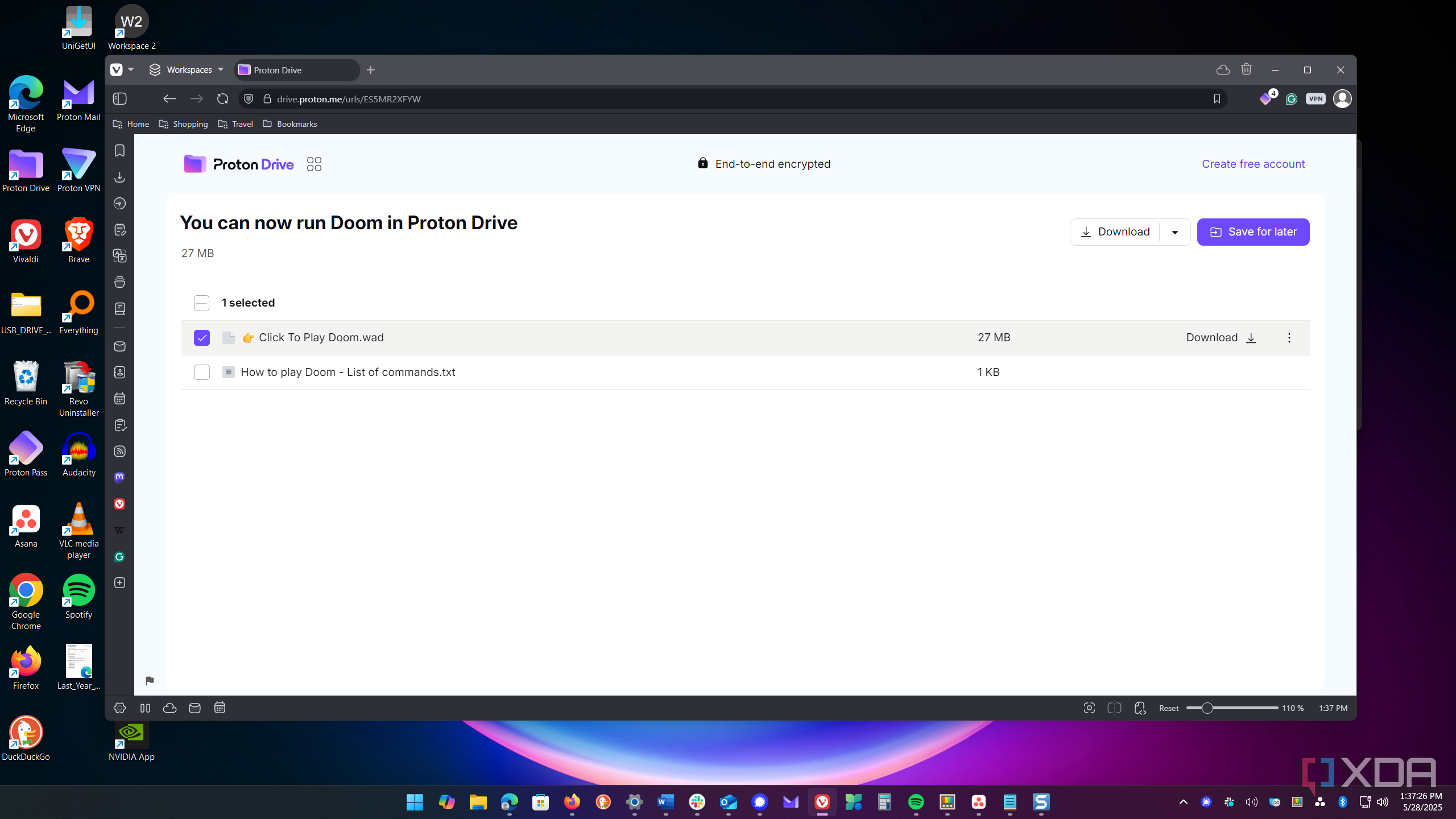
Task: Adjust the page zoom slider
Action: (1232, 708)
